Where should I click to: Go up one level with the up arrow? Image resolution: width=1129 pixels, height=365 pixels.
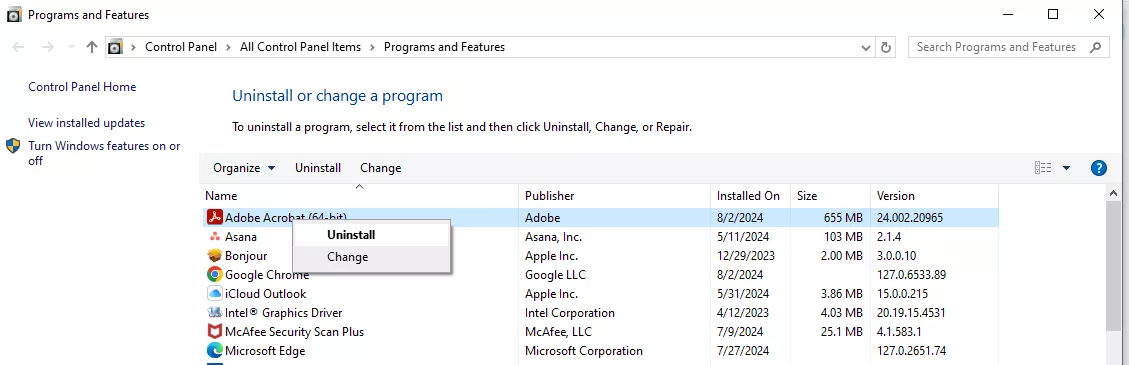pyautogui.click(x=91, y=48)
